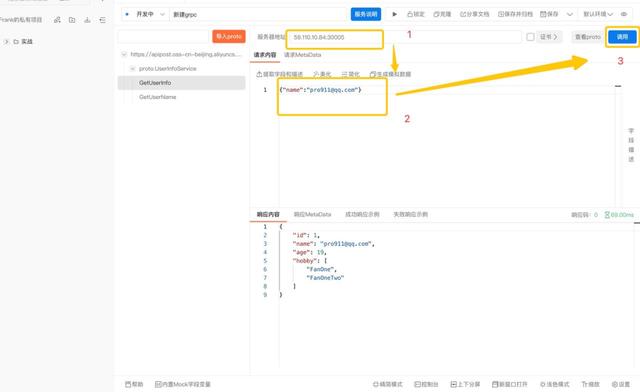Click the orange 导入proto button
Viewport: 640px width, 392px height.
tap(229, 36)
